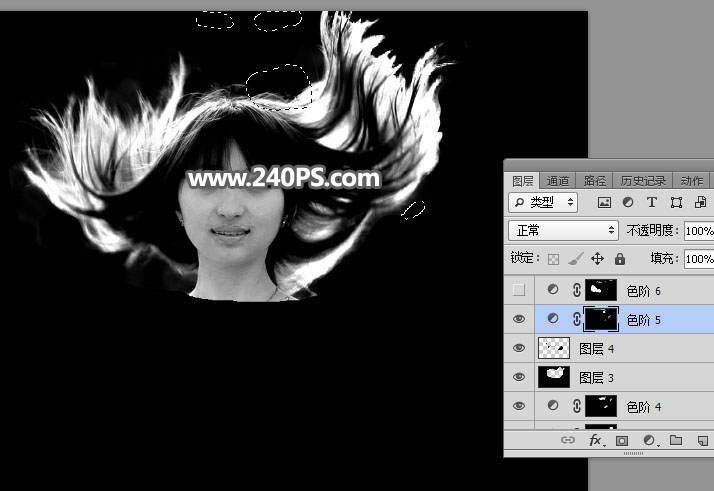Open the new adjustment layer menu
714x491 pixels.
(x=649, y=440)
